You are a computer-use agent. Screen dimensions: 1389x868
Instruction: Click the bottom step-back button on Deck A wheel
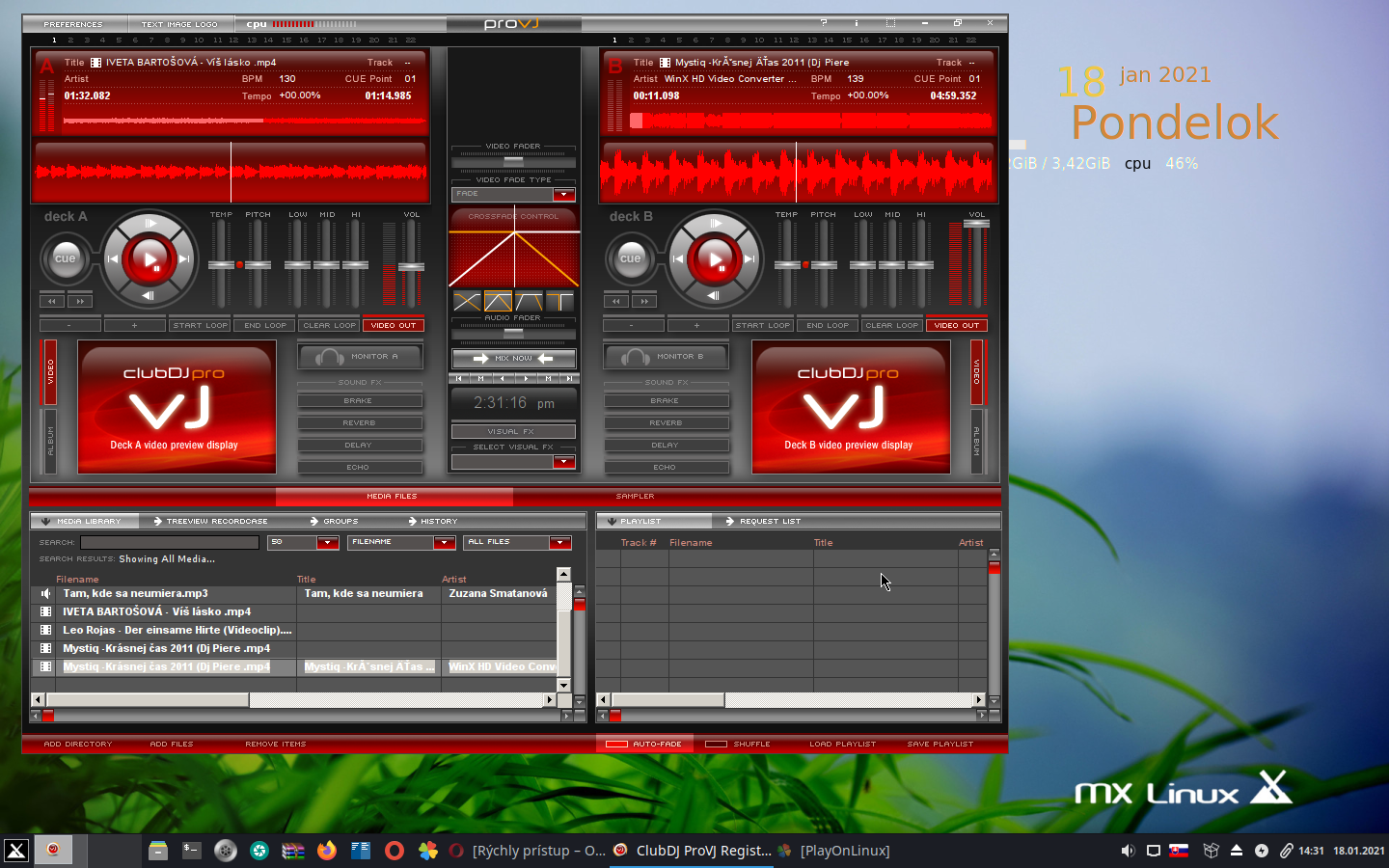click(149, 295)
